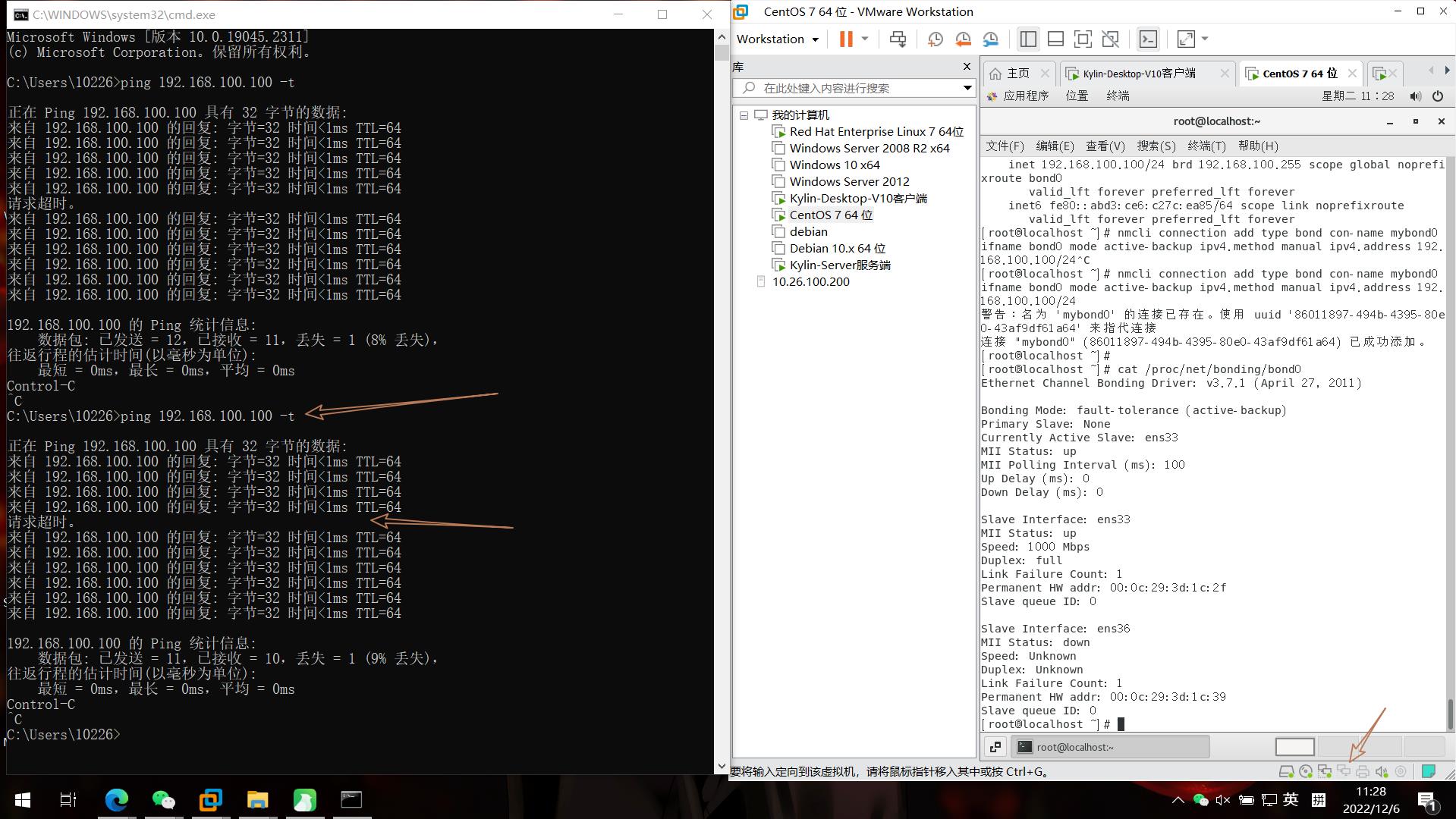
Task: Toggle the muted volume icon in system tray
Action: (1223, 800)
